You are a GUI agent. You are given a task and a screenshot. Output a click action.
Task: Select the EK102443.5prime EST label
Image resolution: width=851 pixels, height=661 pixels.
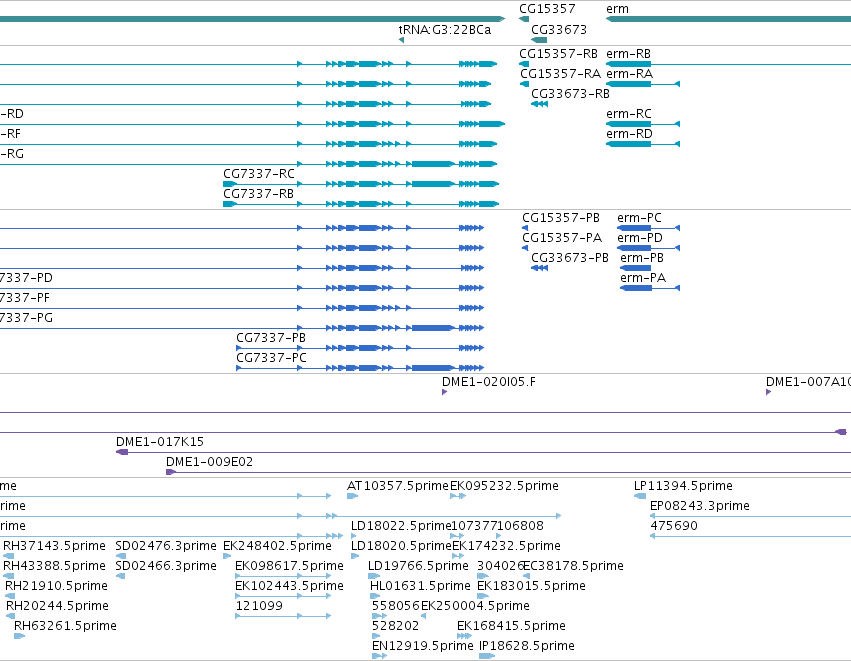tap(289, 586)
